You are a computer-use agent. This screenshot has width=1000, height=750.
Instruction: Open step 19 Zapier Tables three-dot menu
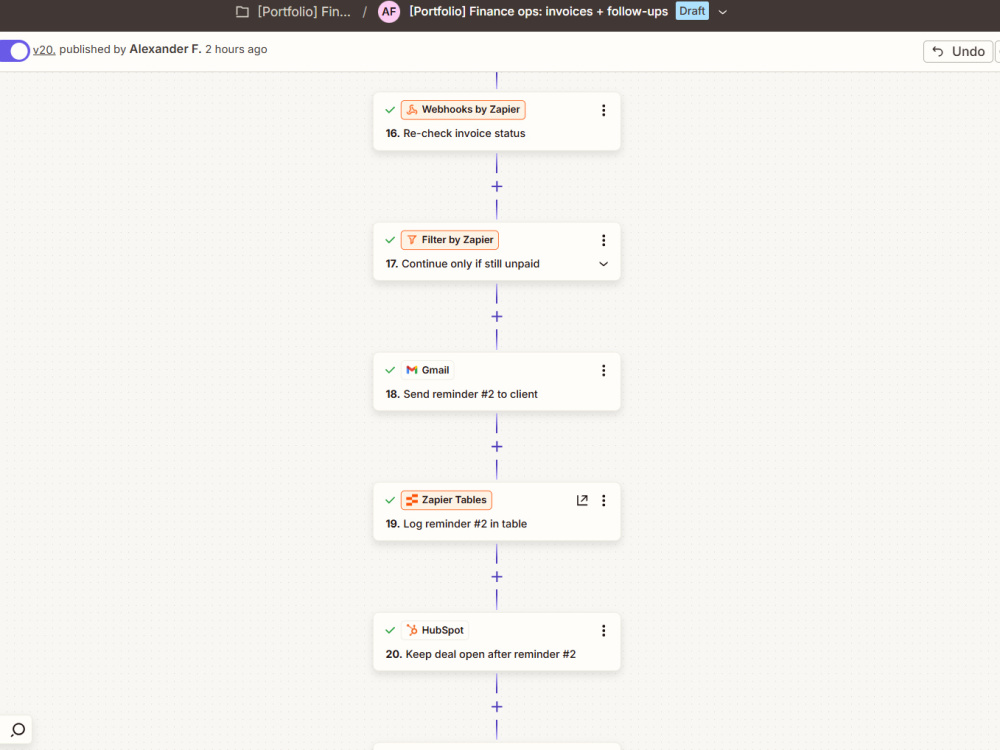pos(603,501)
